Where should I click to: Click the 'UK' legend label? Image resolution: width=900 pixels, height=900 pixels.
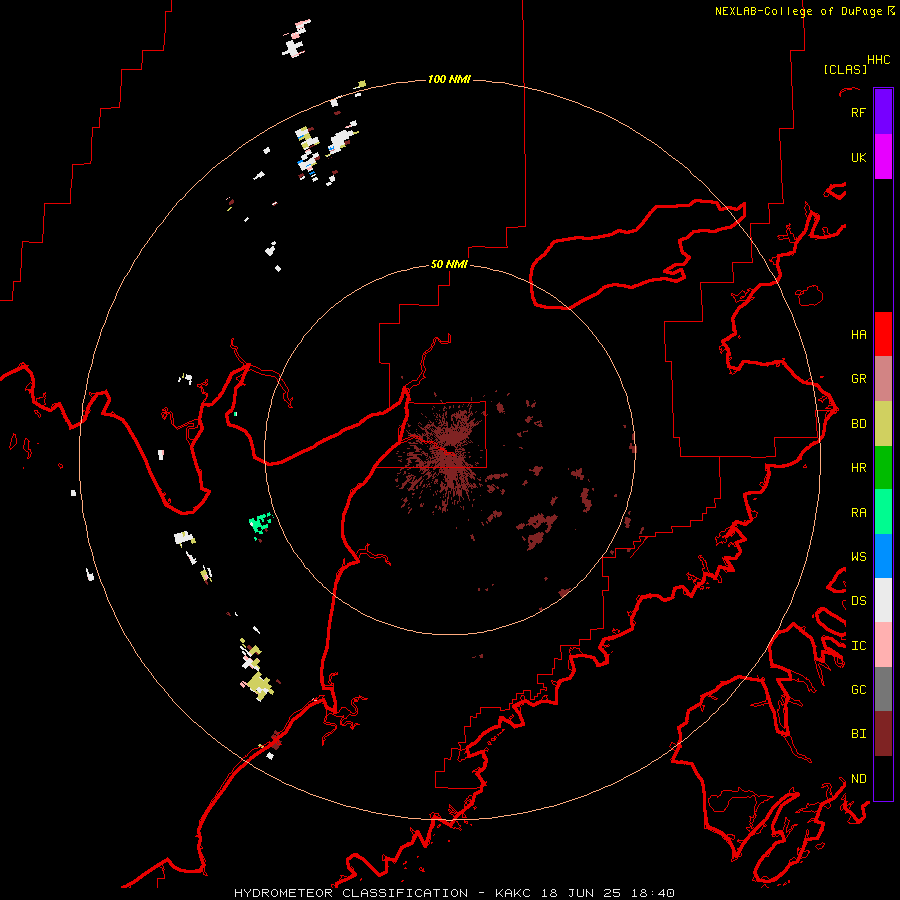coord(858,157)
